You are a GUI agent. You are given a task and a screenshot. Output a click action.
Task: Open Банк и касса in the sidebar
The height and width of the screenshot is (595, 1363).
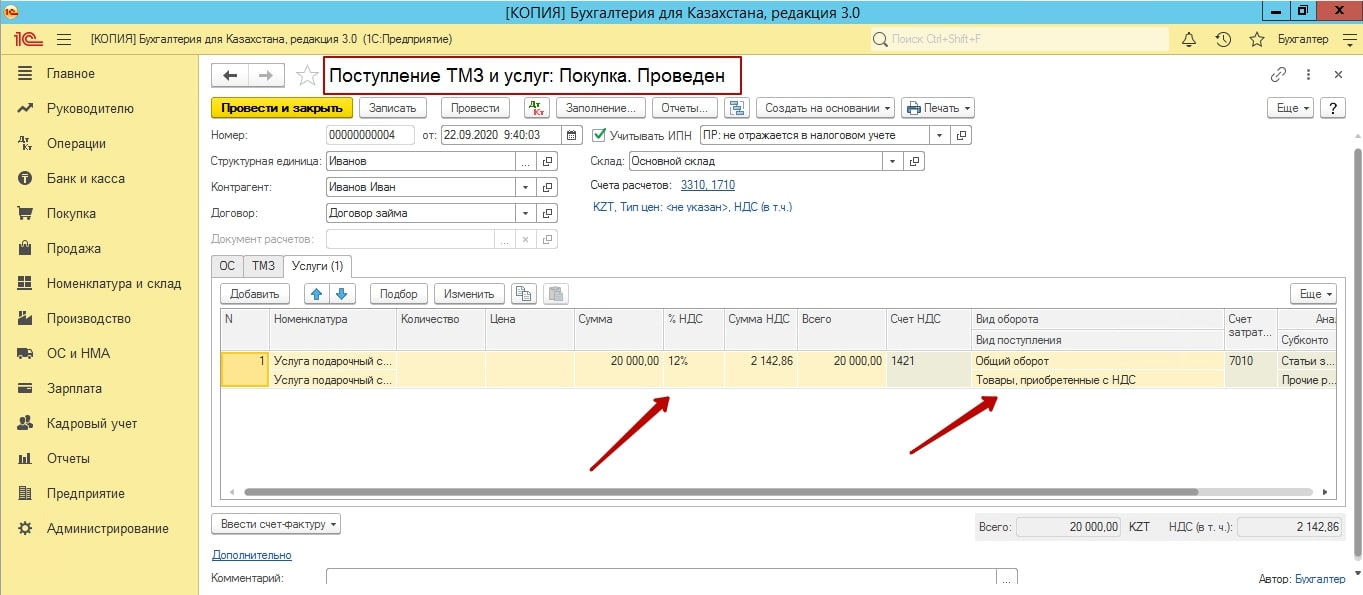85,178
